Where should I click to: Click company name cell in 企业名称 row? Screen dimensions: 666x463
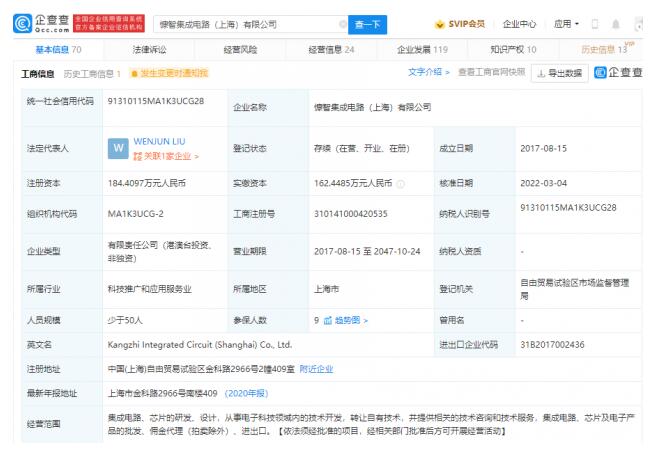(x=373, y=107)
